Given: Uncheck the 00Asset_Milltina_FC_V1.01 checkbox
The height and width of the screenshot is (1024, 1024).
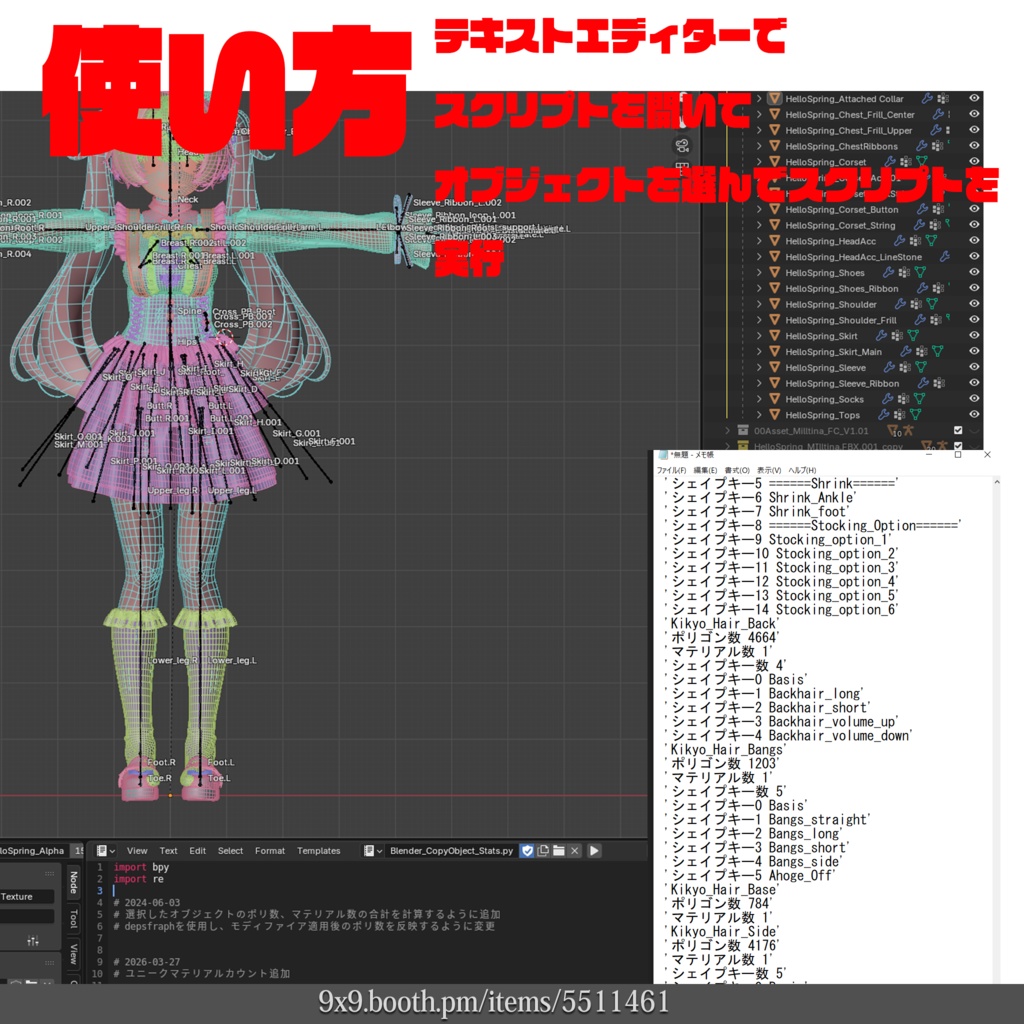Looking at the screenshot, I should [957, 431].
